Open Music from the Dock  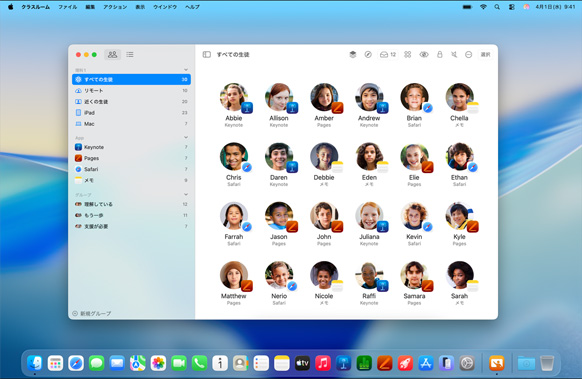pyautogui.click(x=323, y=363)
